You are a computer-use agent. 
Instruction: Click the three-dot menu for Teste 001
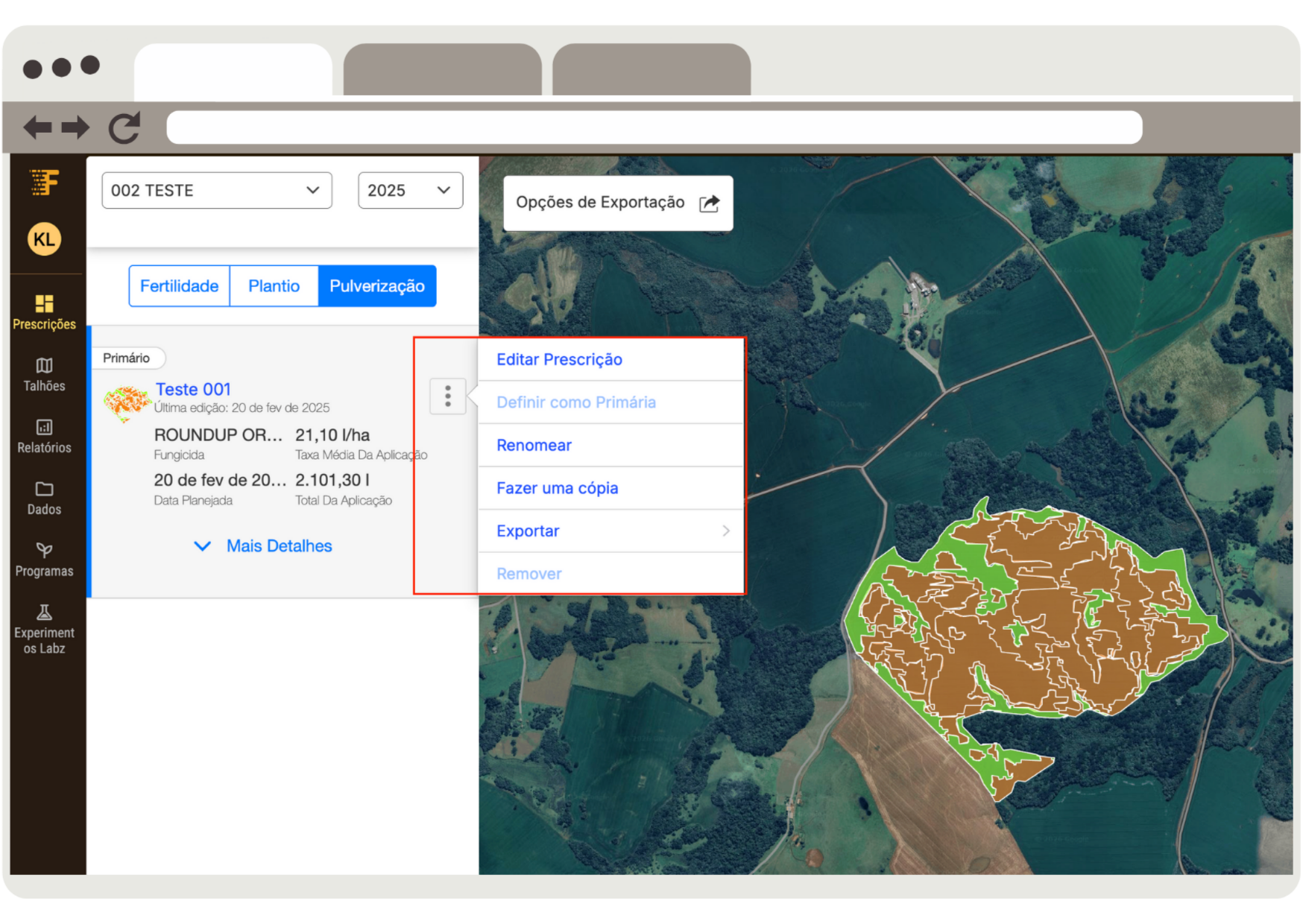447,396
